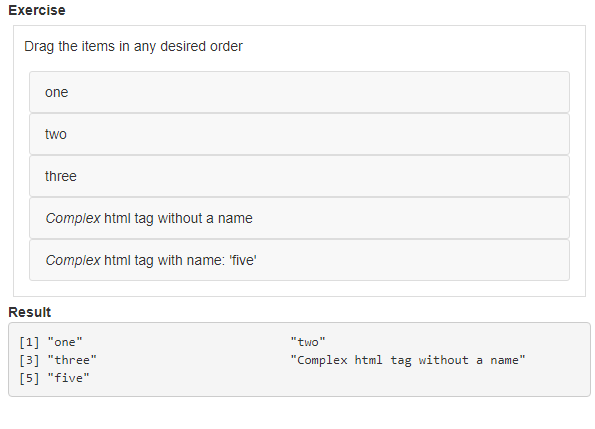Click "Complex html tag without a name" output string
This screenshot has height=429, width=595.
click(408, 360)
